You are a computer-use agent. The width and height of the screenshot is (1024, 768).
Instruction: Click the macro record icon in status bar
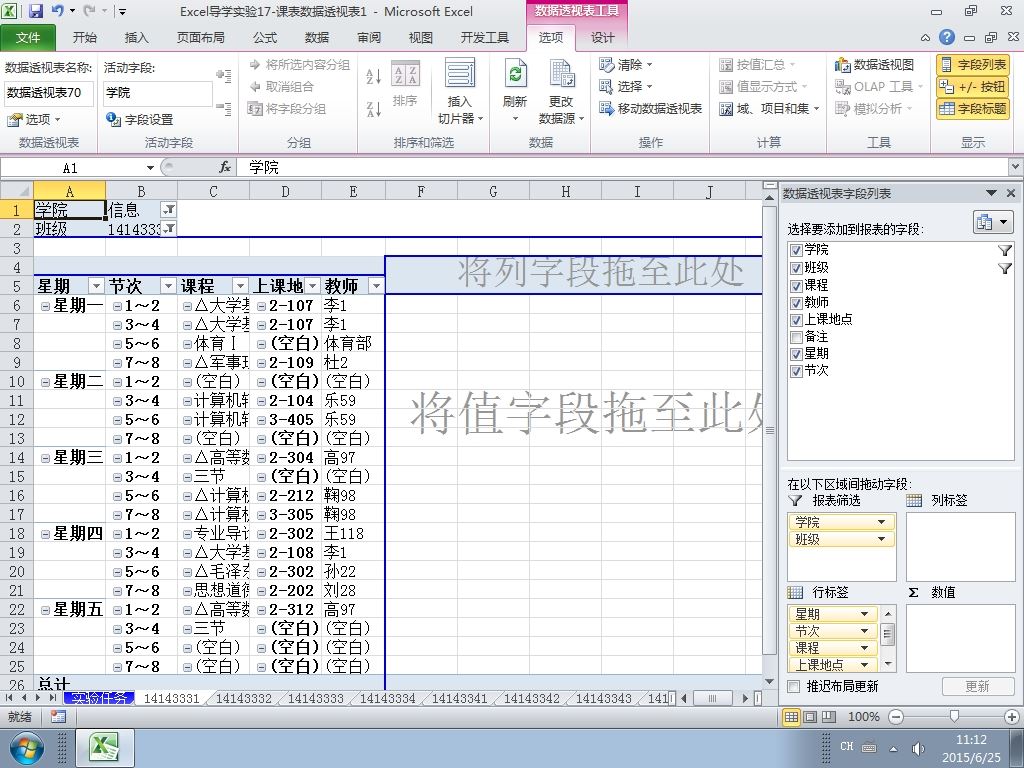(x=58, y=717)
